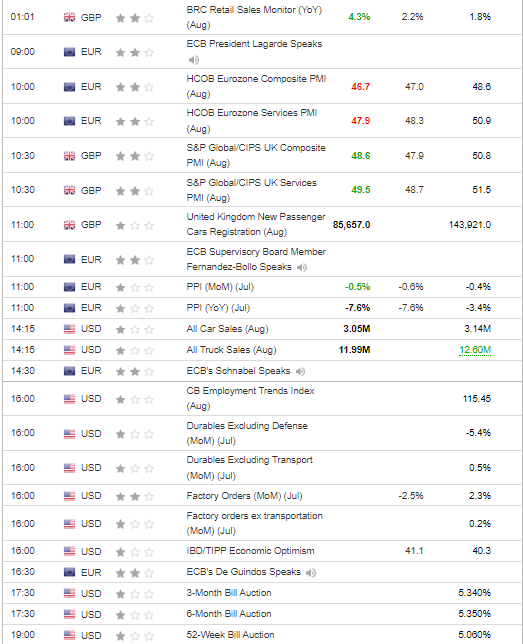Click importance stars for HCOB Eurozone Services PMI
The height and width of the screenshot is (644, 523).
pos(135,122)
